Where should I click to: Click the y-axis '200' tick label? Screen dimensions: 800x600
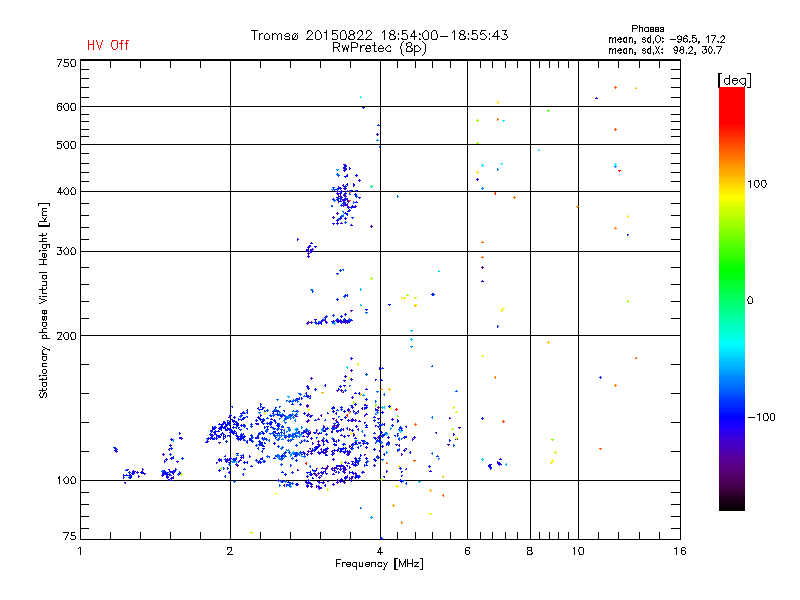(x=66, y=336)
